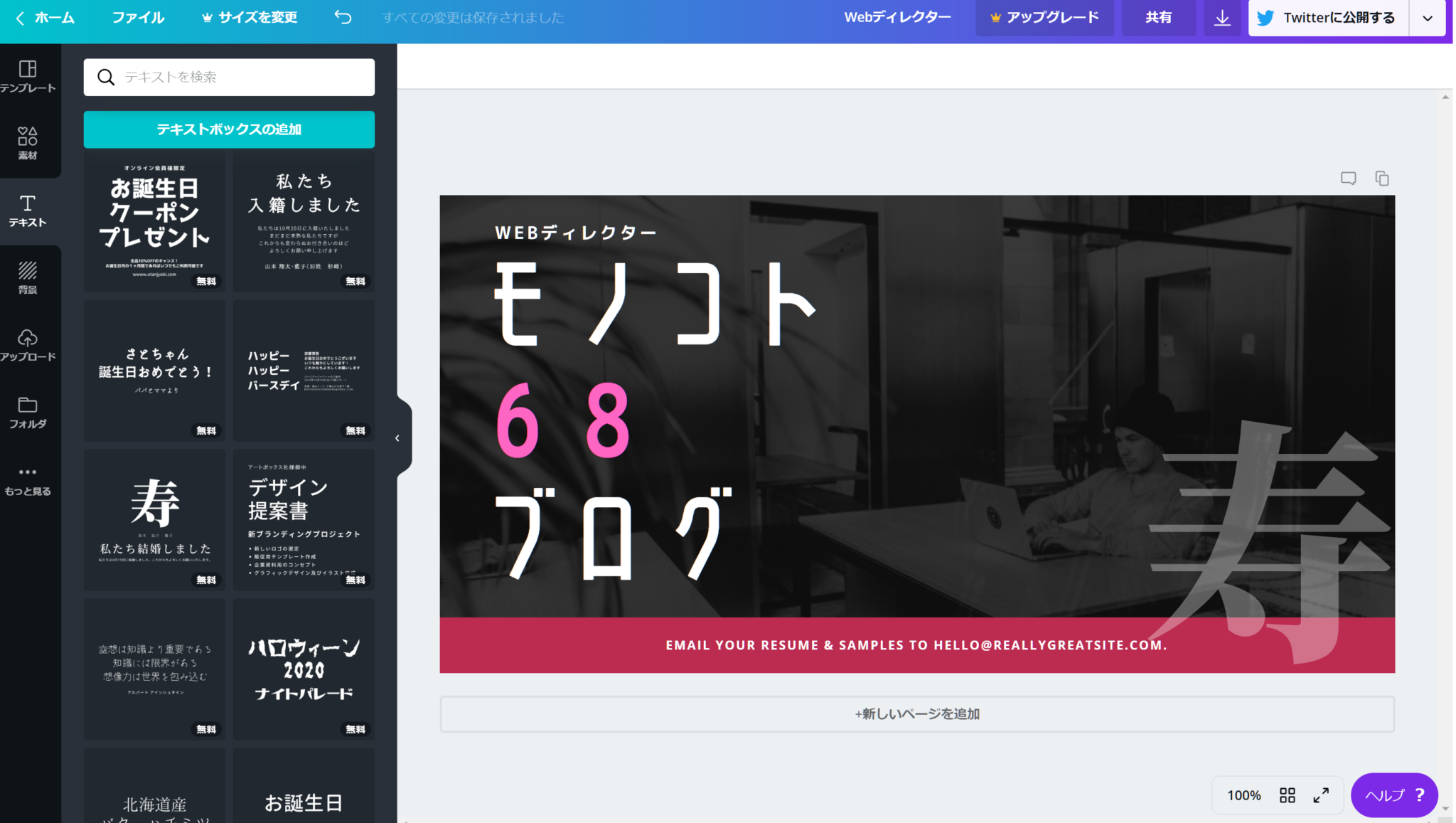Image resolution: width=1456 pixels, height=823 pixels.
Task: Click Add a text box button
Action: (x=229, y=129)
